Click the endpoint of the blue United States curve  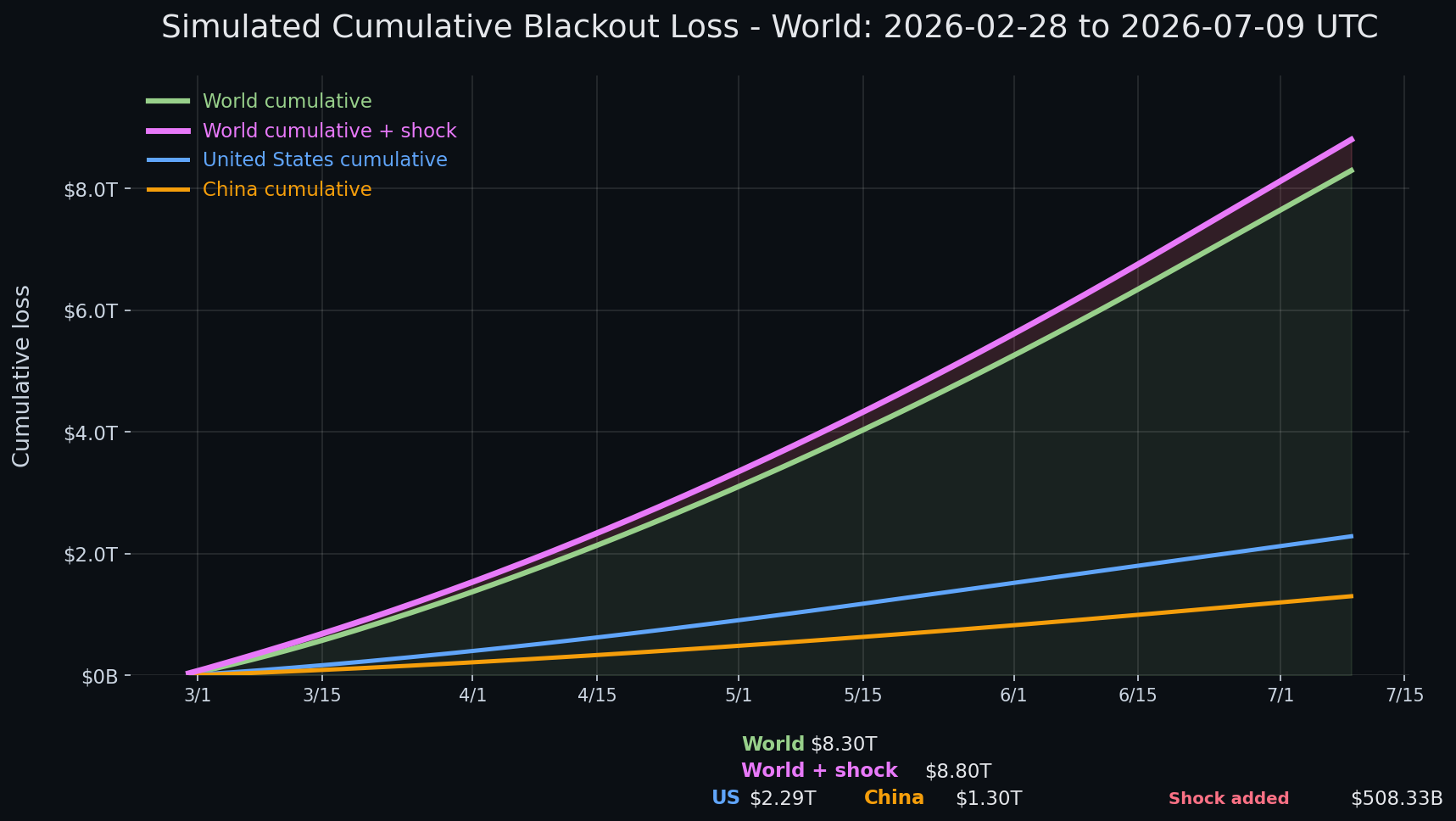point(1352,536)
